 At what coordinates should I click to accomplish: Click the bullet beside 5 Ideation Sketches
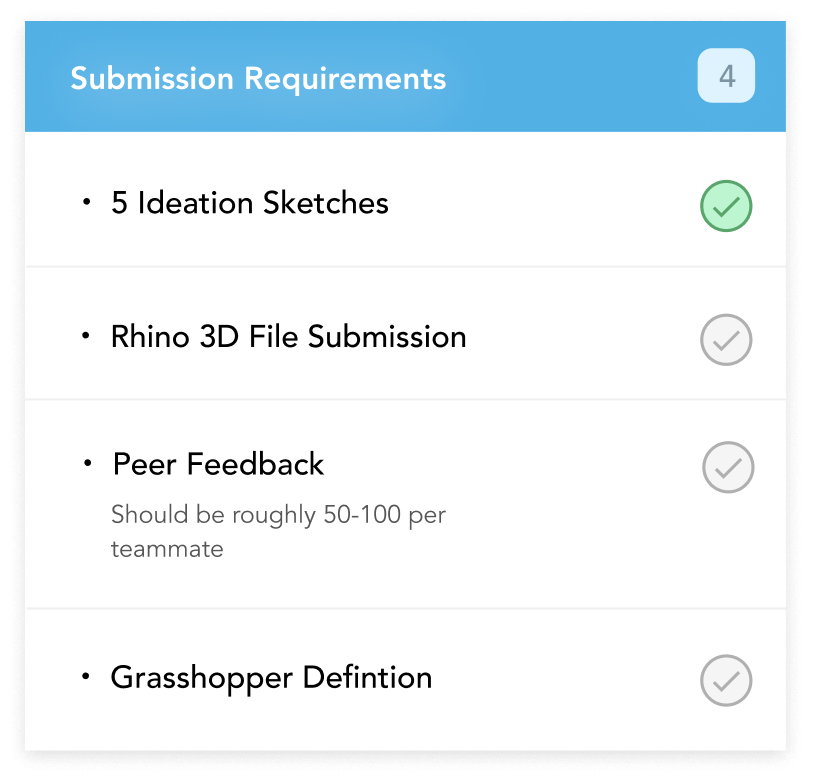coord(87,202)
